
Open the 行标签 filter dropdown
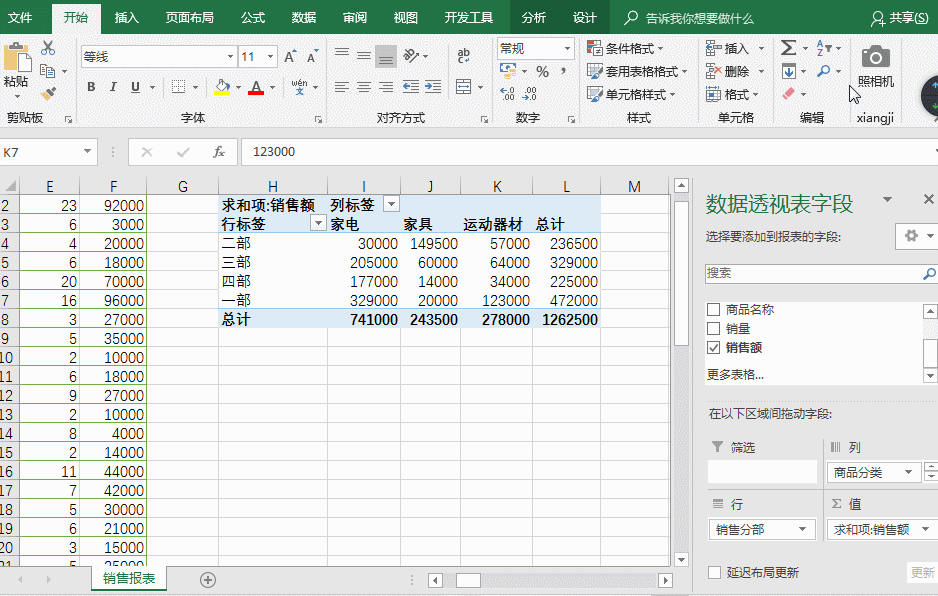318,224
